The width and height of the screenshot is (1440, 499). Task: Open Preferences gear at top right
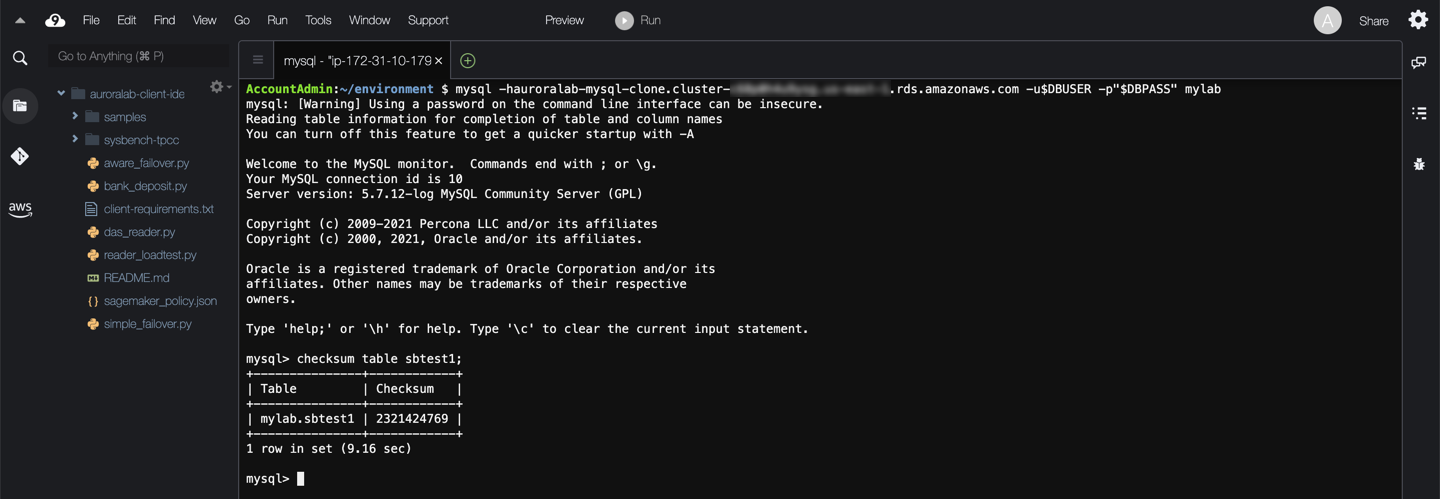[1418, 20]
